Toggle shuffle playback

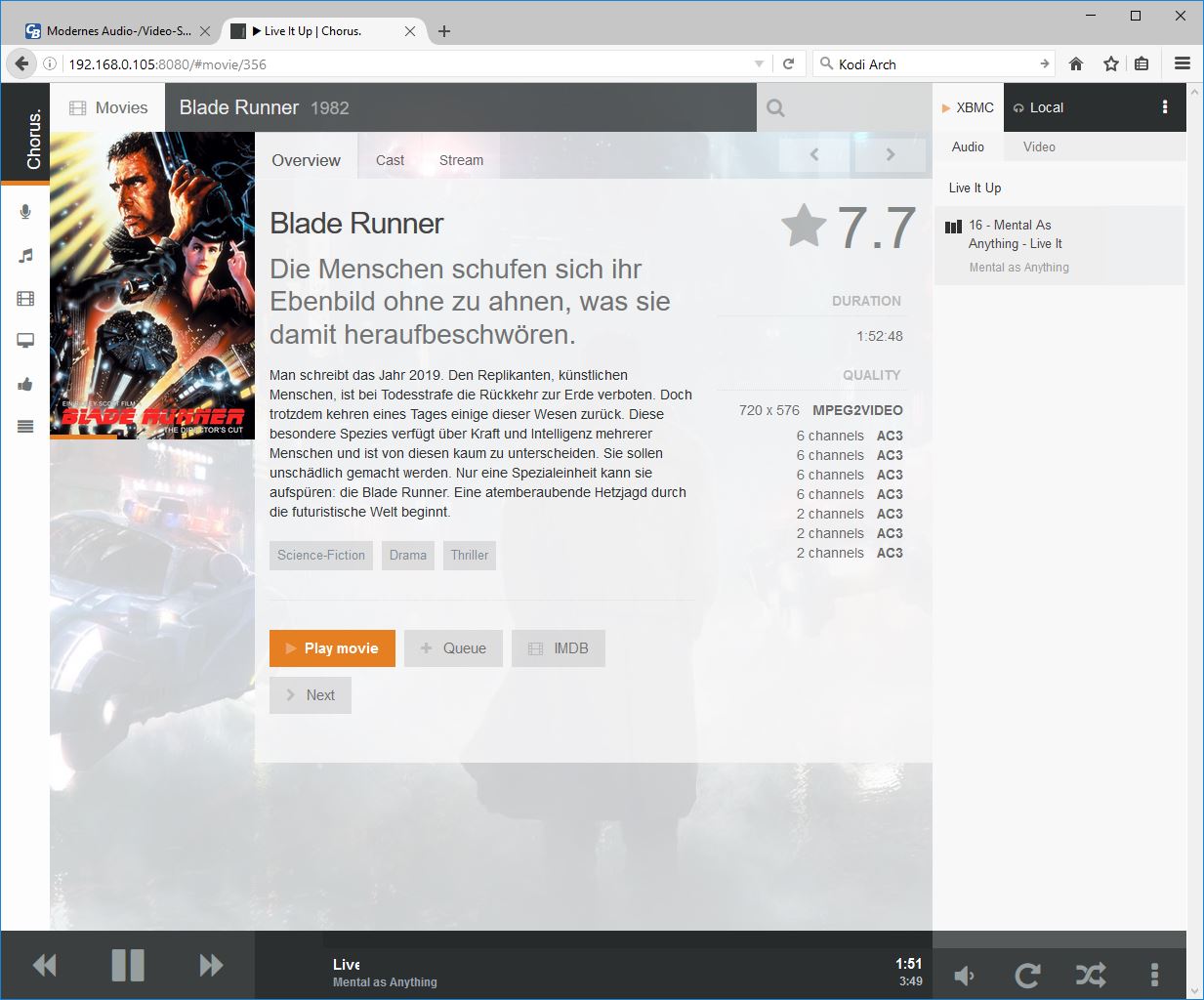point(1091,975)
